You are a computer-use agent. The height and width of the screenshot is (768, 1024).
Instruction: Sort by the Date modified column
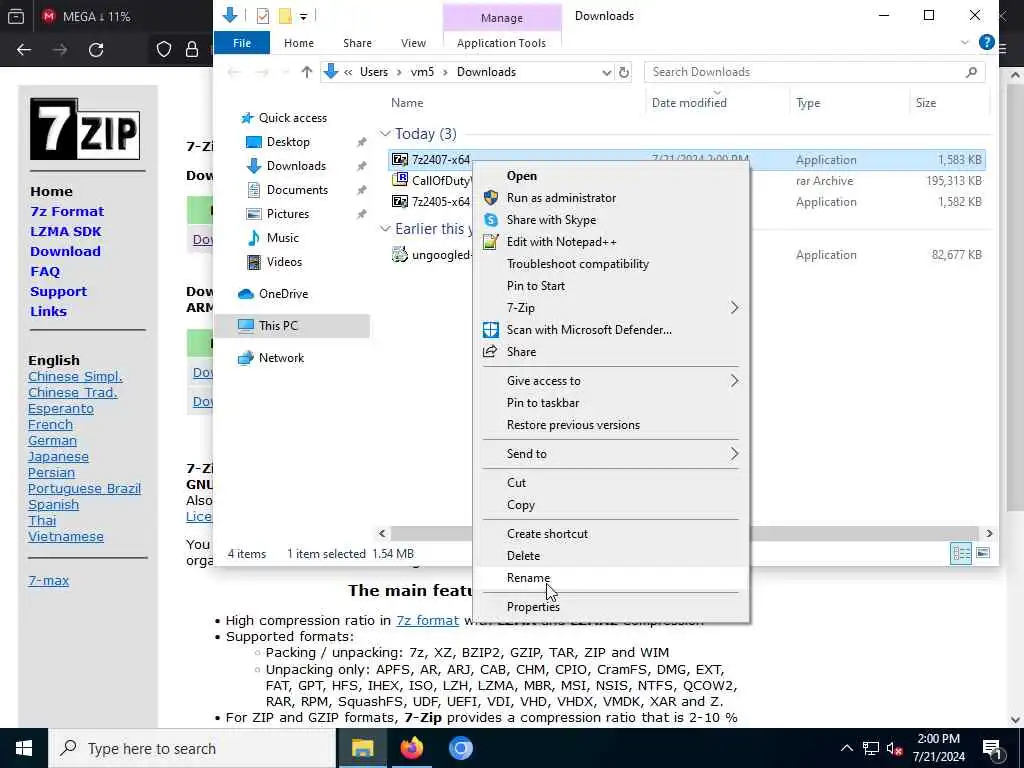pyautogui.click(x=689, y=103)
